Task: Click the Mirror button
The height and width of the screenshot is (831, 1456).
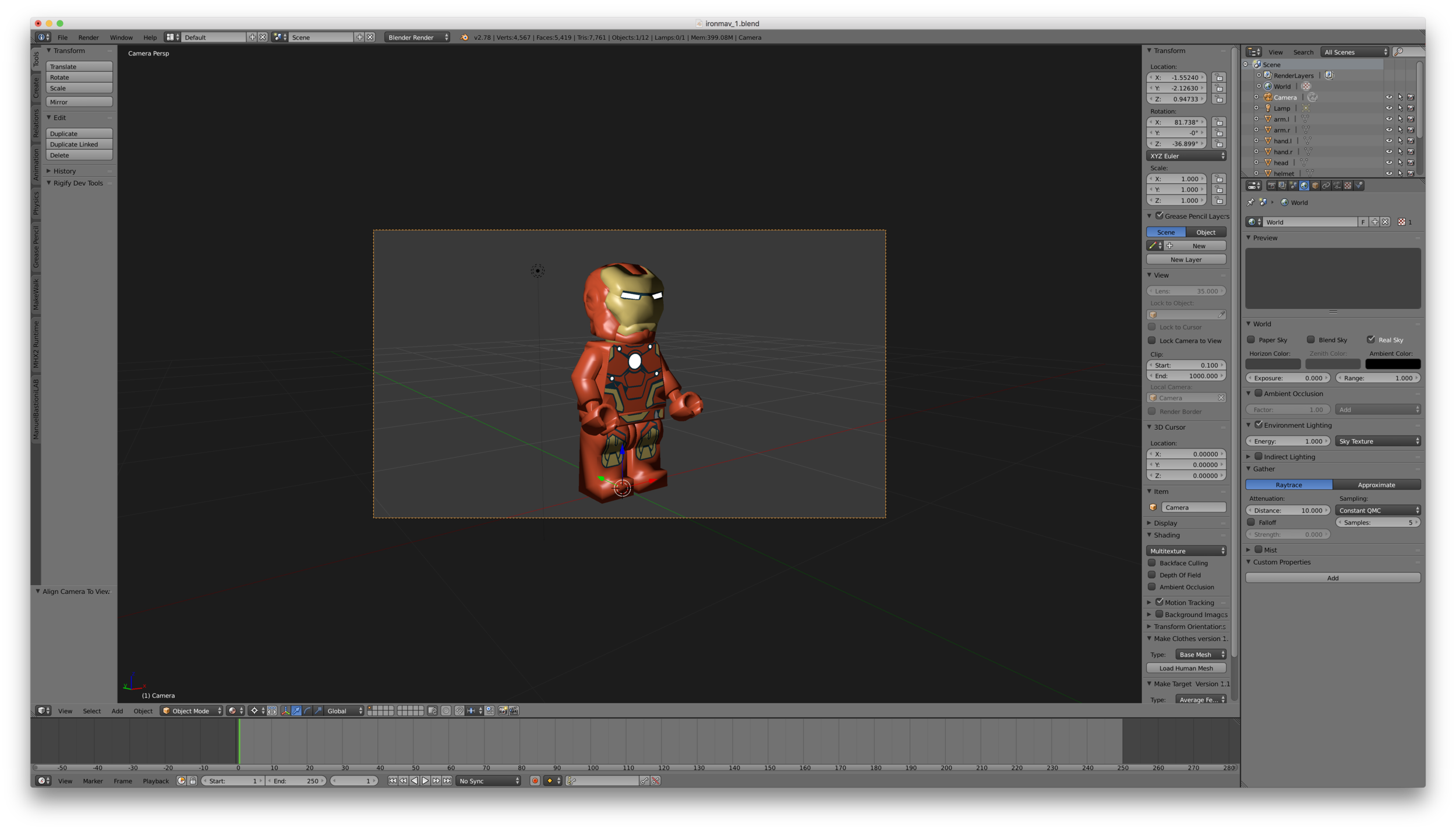Action: click(79, 102)
